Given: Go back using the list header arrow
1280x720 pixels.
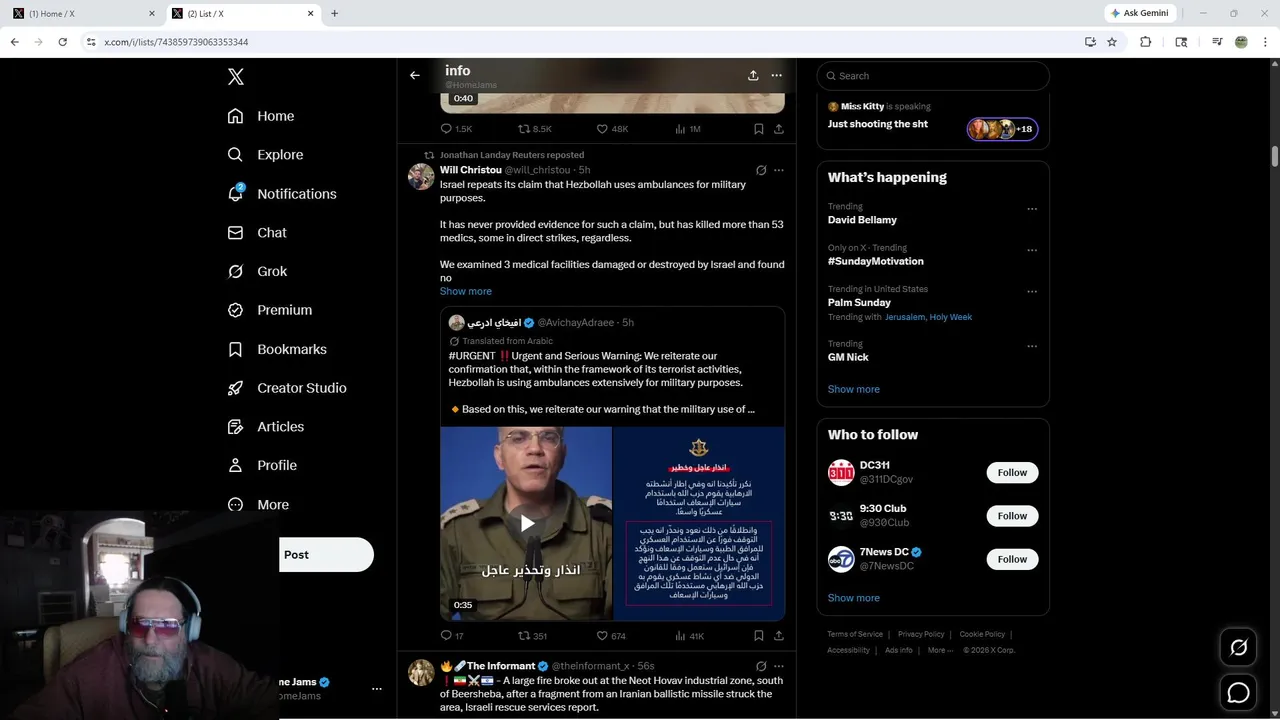Looking at the screenshot, I should click(415, 75).
